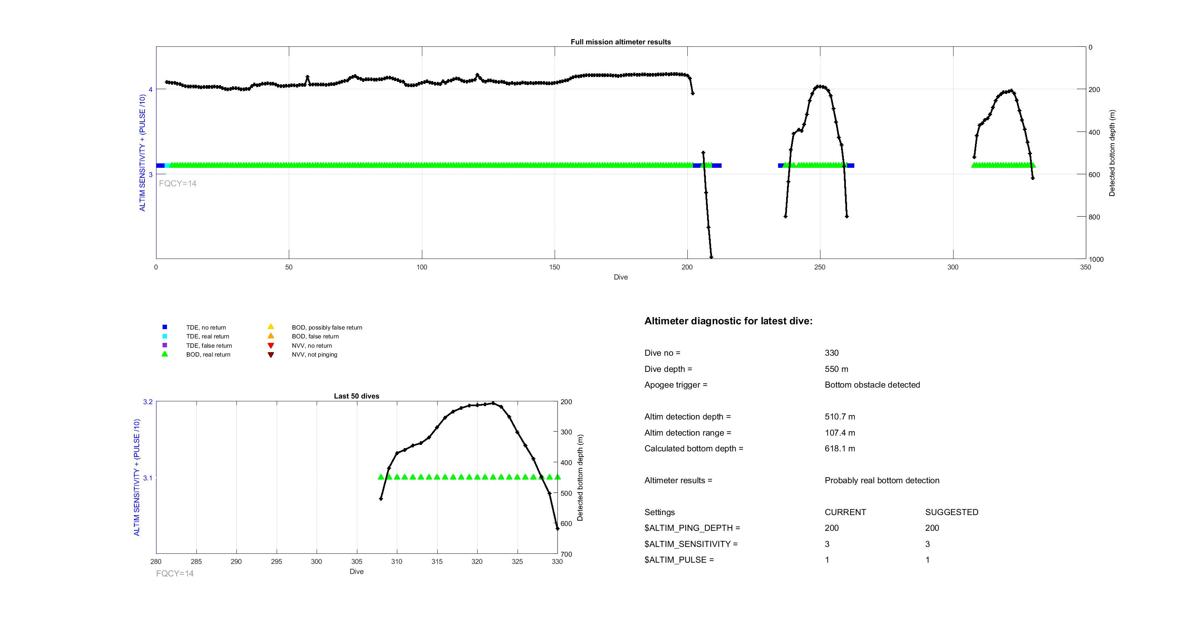Click 'Detected bottom depth (m)' axis label on full mission plot
Image resolution: width=1200 pixels, height=622 pixels.
1112,153
